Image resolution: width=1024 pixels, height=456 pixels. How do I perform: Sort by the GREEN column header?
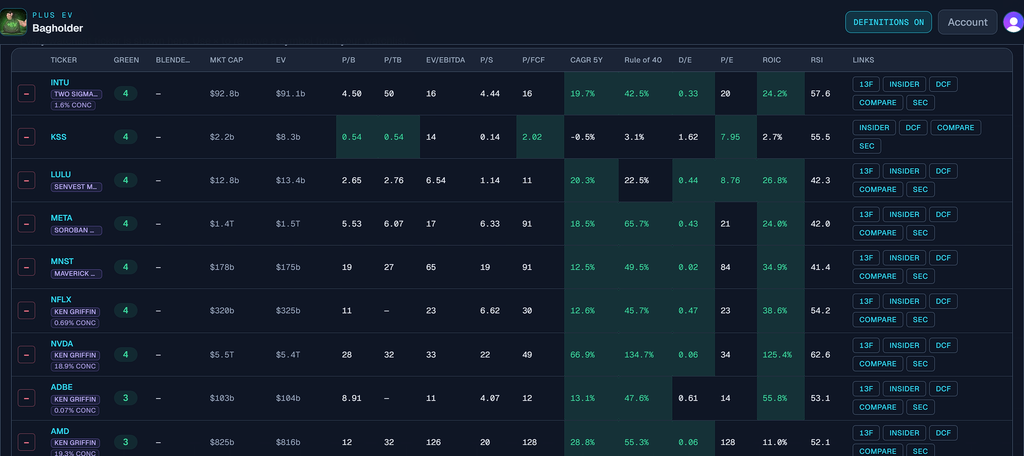pyautogui.click(x=126, y=60)
